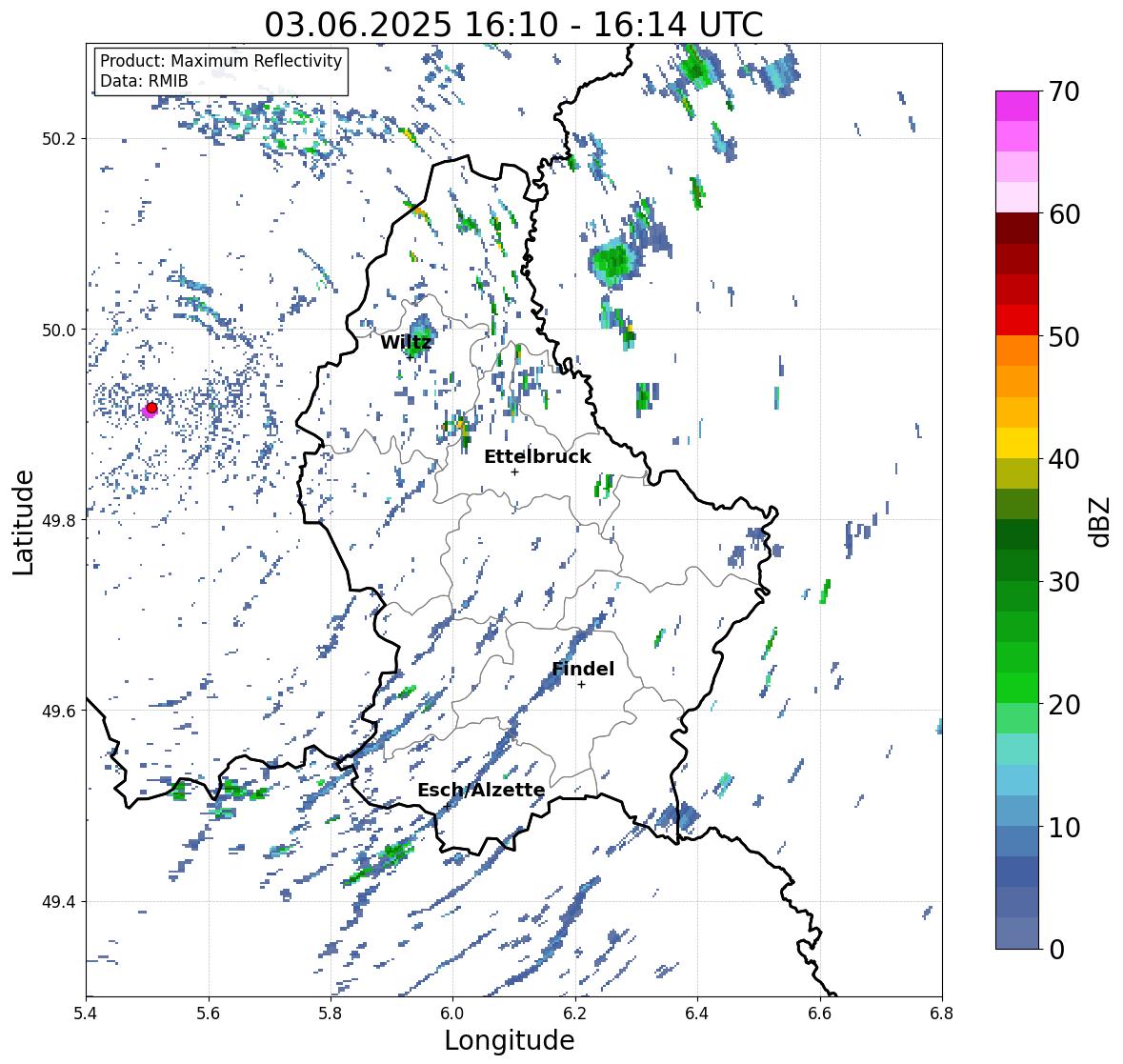Click the magenta 70 dBZ colorbar segment
Viewport: 1123px width, 1064px height.
pyautogui.click(x=1017, y=106)
